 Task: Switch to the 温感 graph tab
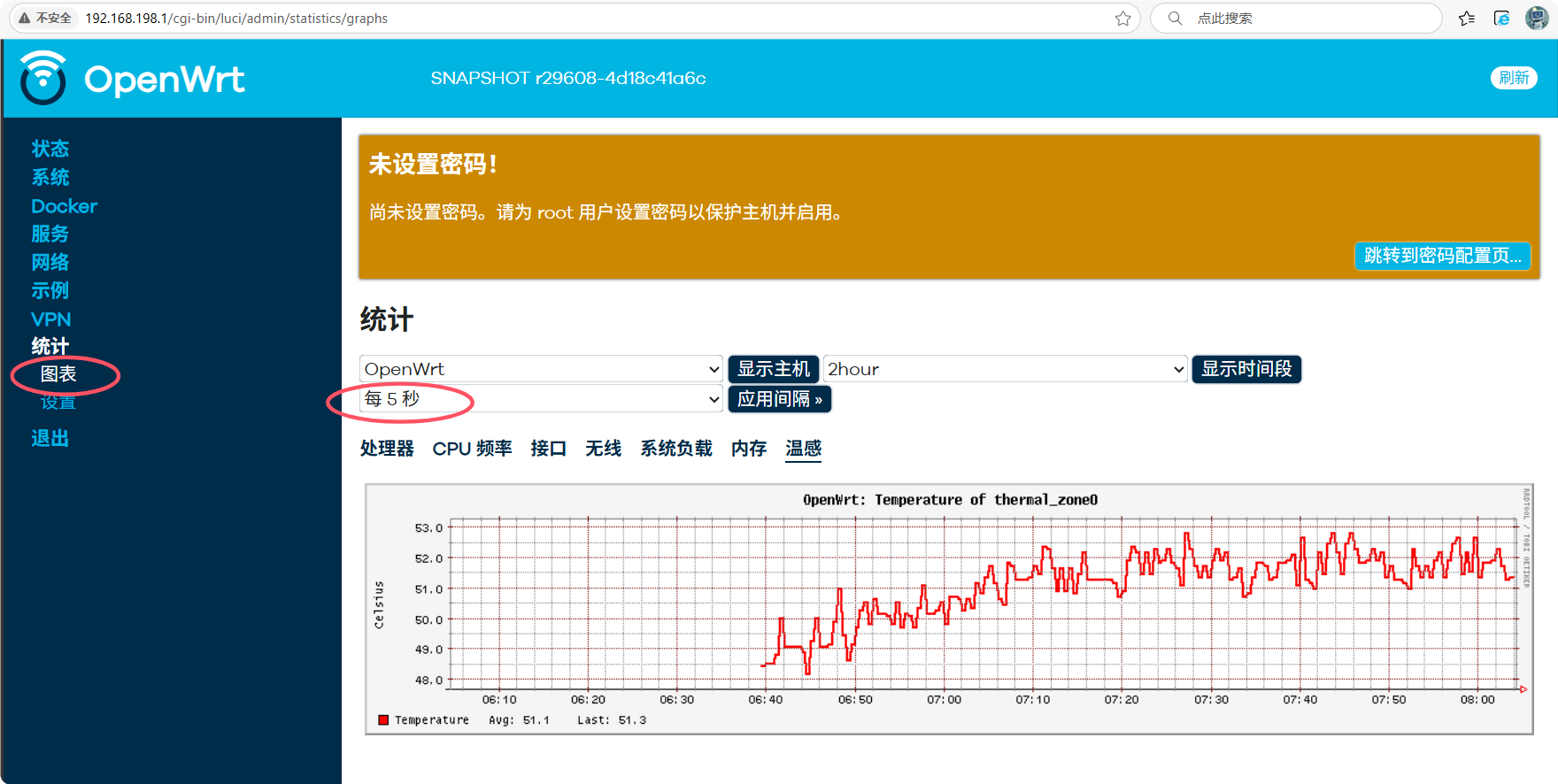[803, 449]
